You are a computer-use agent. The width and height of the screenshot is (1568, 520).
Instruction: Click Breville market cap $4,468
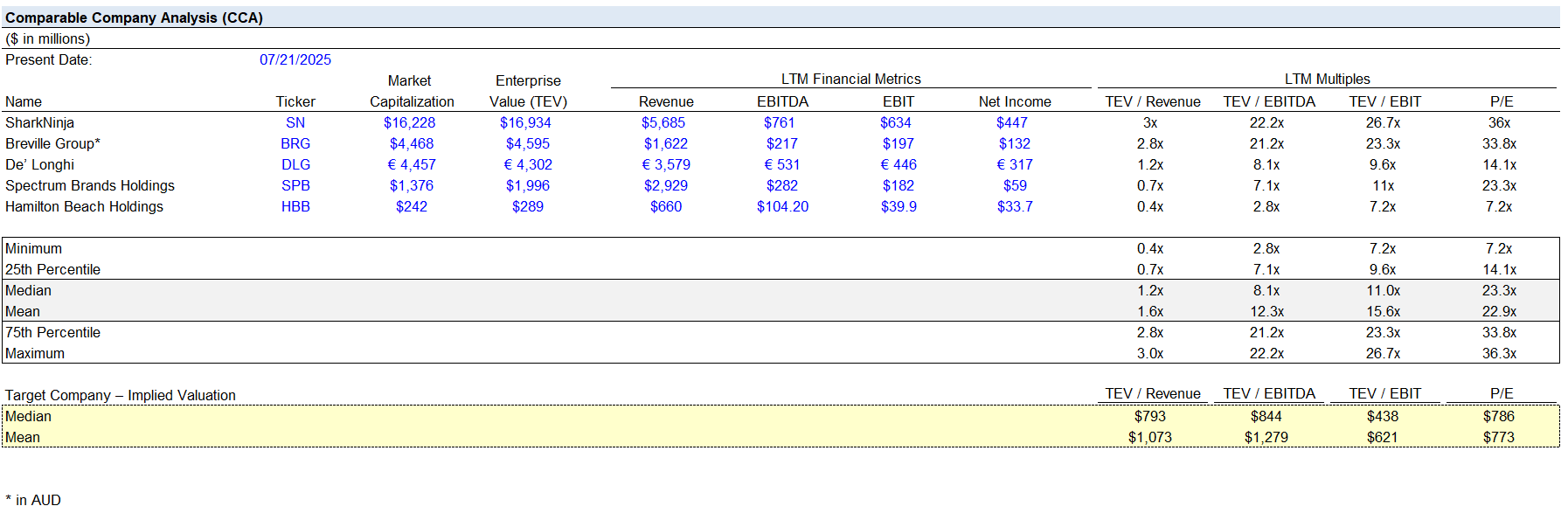click(412, 143)
